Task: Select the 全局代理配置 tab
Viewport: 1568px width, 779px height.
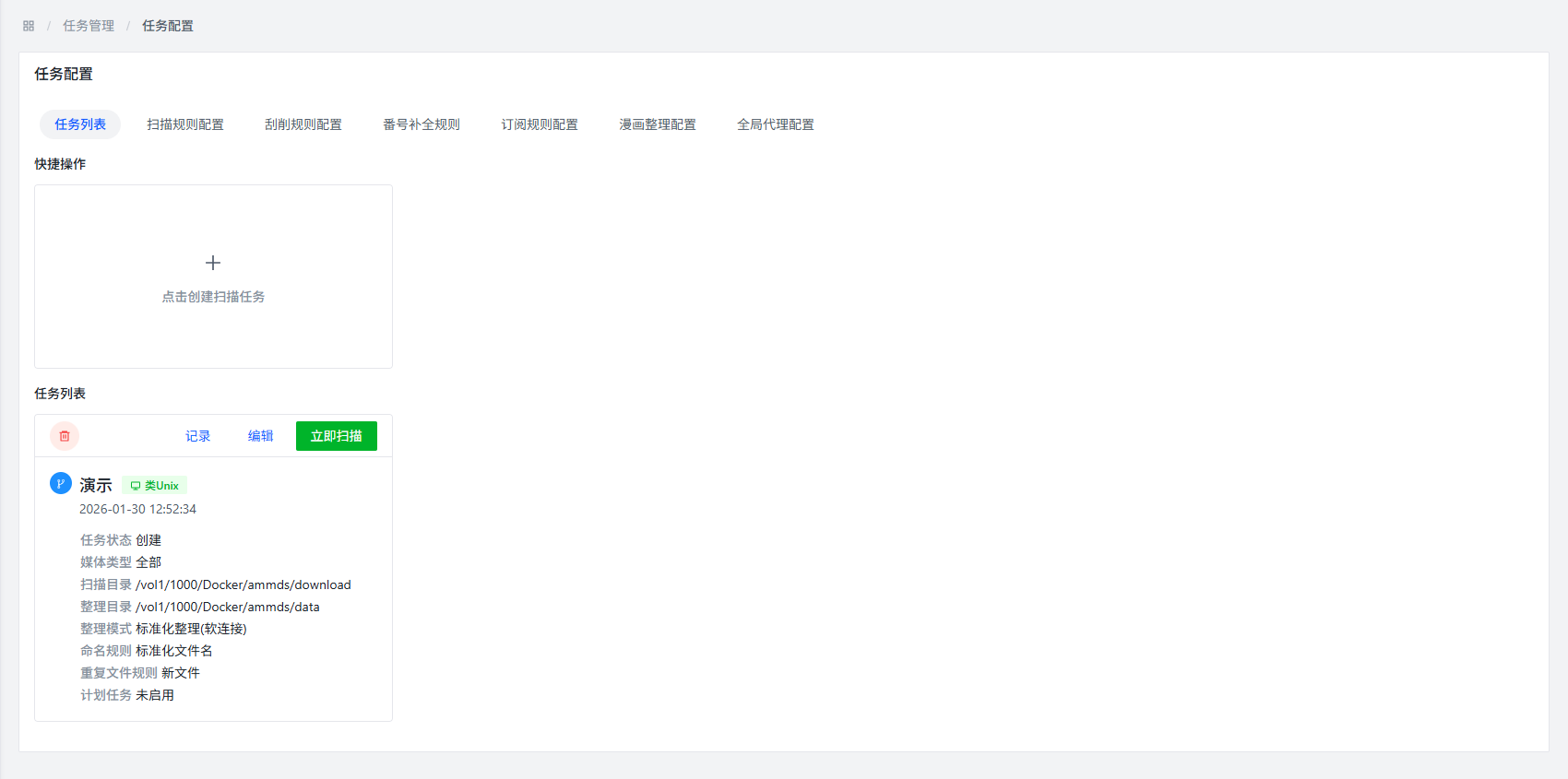Action: [x=776, y=124]
